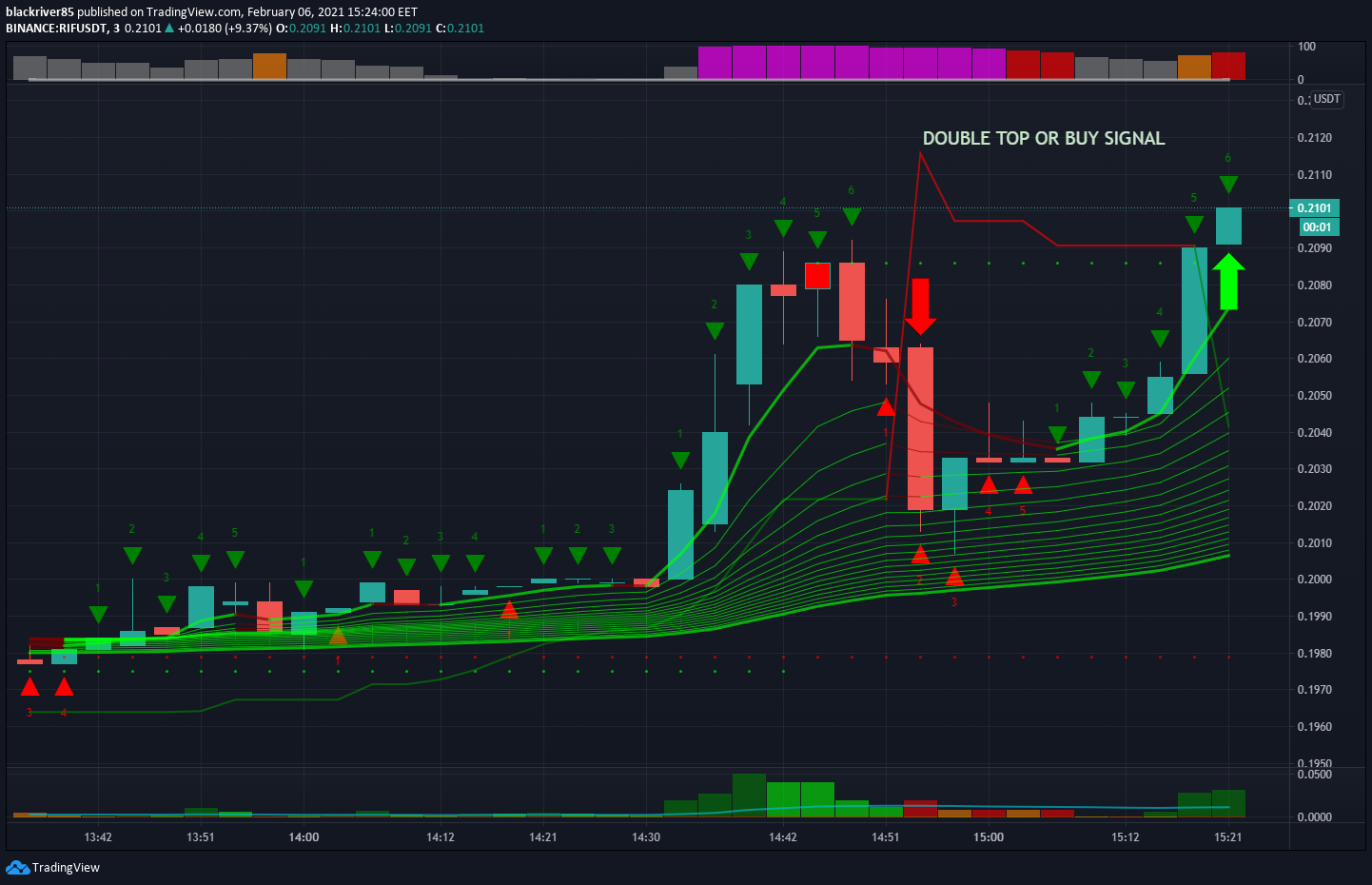Click the 0.2110 price axis label
This screenshot has width=1372, height=885.
[1314, 175]
